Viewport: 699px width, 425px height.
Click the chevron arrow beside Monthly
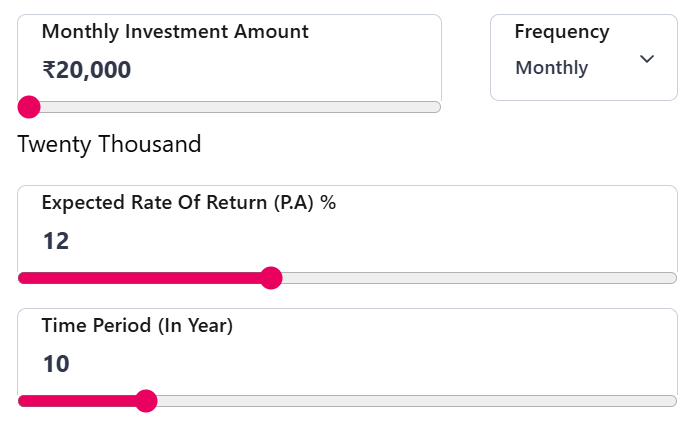647,59
